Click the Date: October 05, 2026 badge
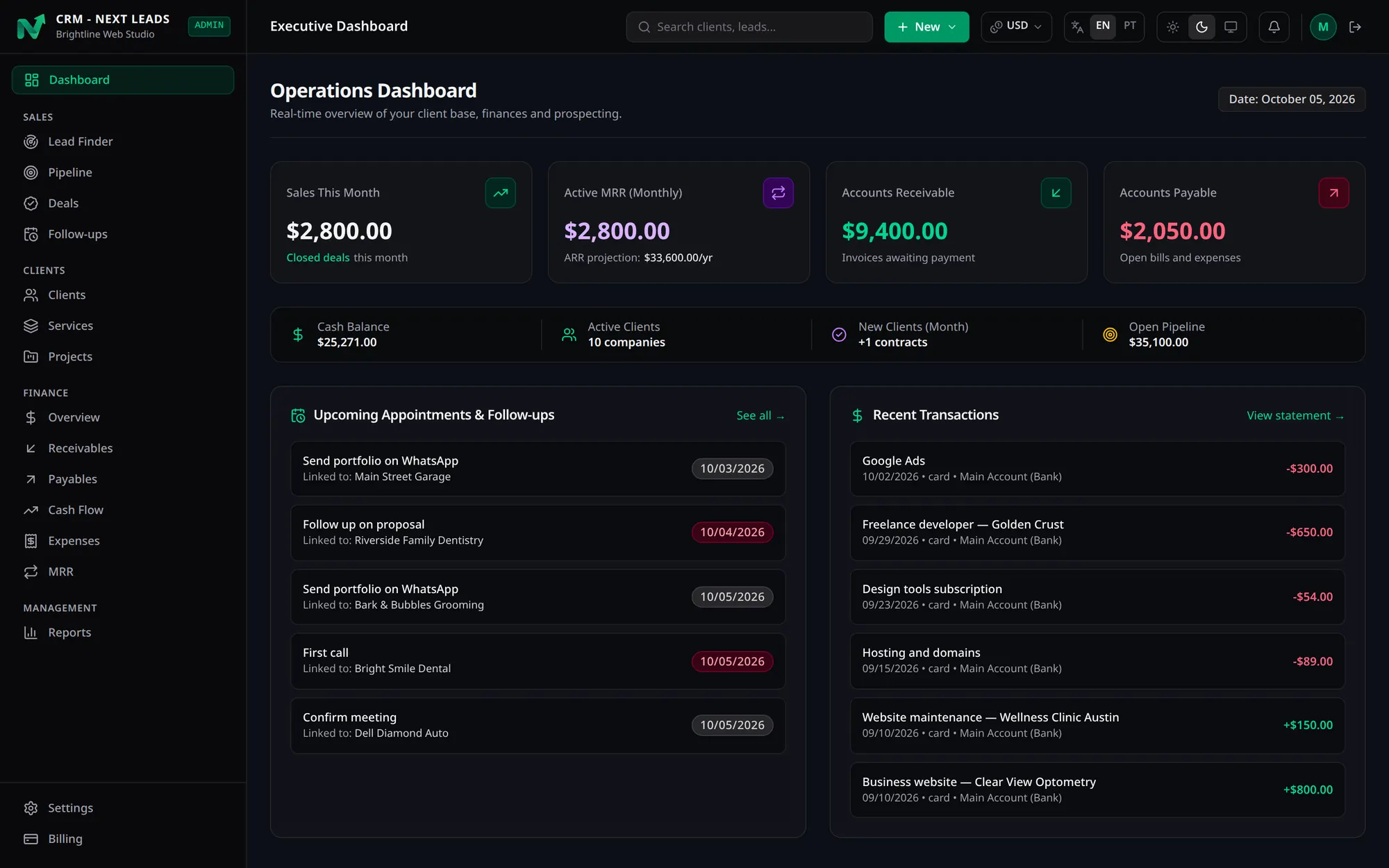 (1292, 99)
